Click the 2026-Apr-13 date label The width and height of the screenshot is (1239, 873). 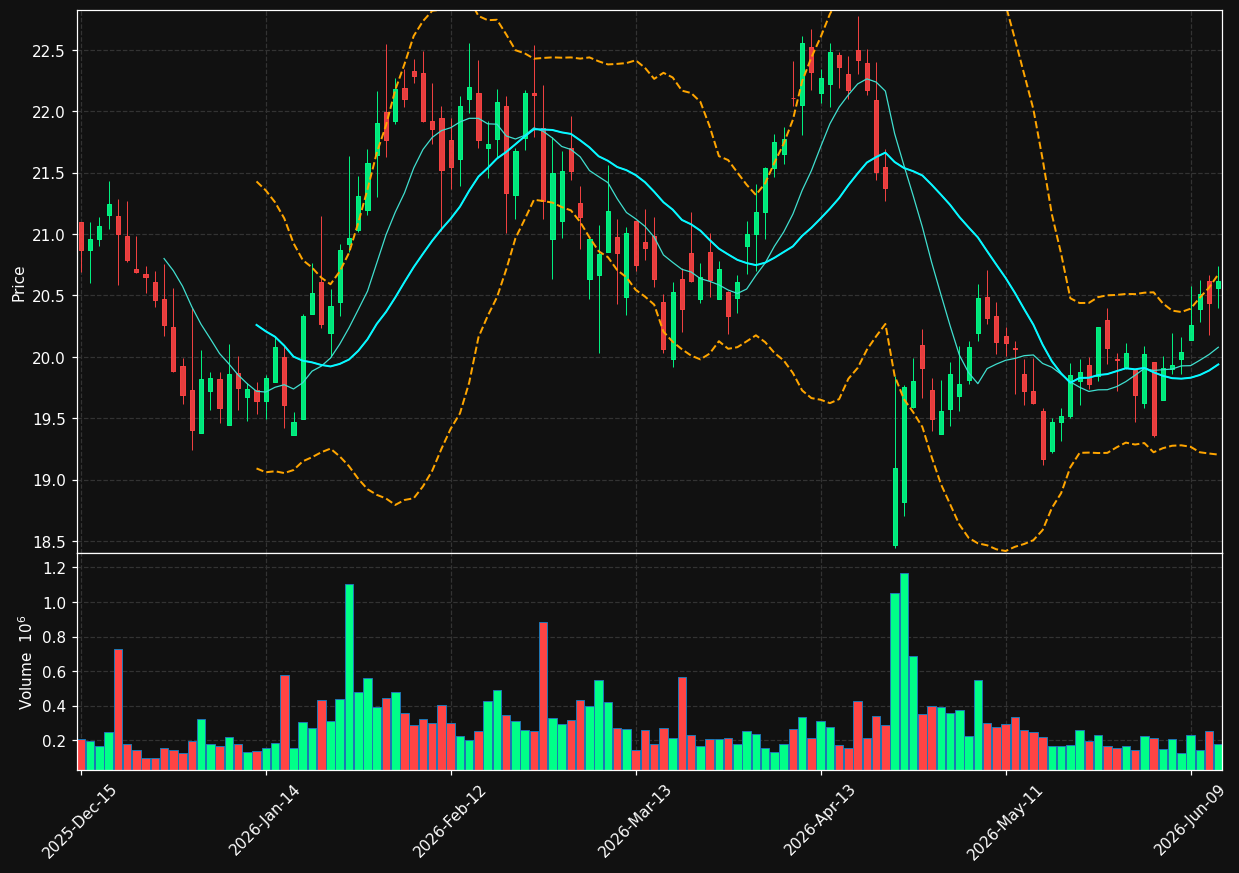820,820
